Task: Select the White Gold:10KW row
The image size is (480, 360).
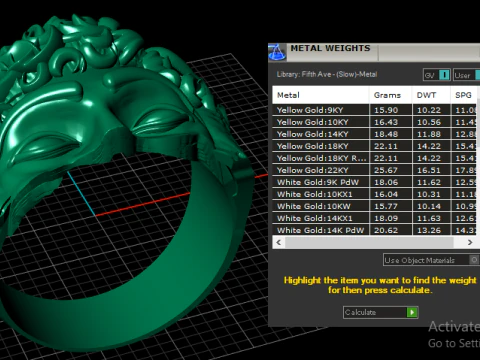Action: click(x=375, y=206)
